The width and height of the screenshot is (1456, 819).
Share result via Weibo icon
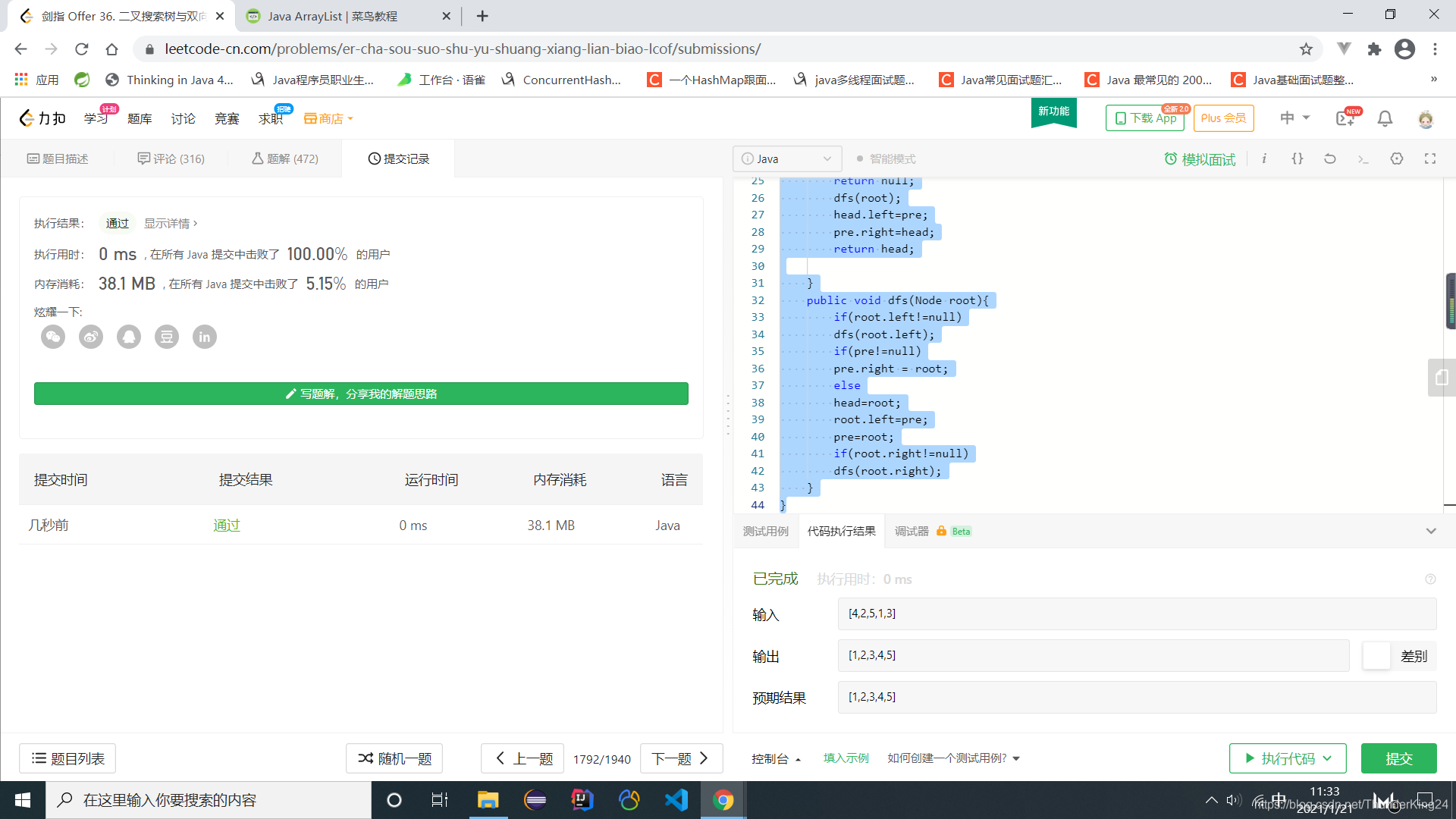click(91, 337)
